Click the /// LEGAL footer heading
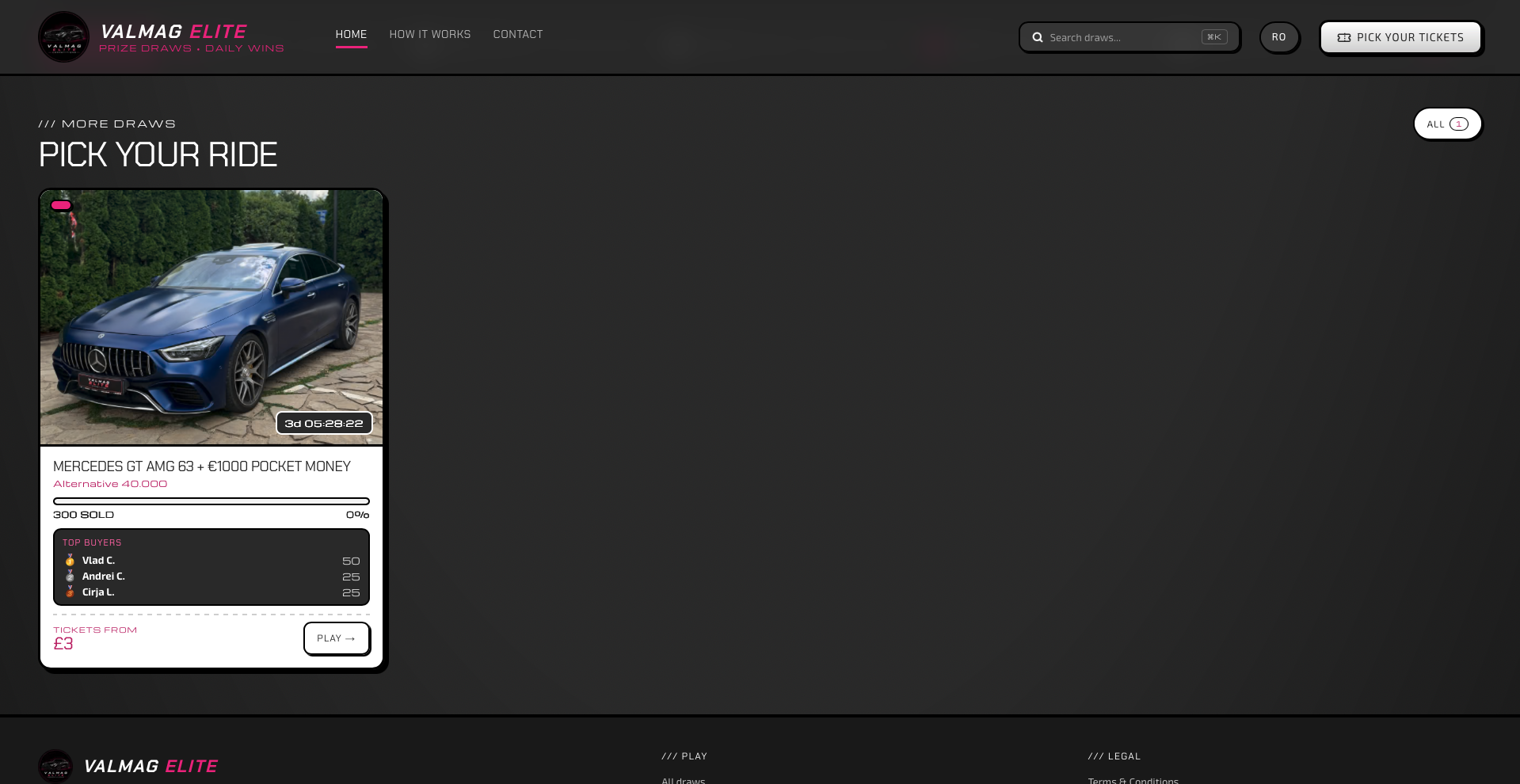1520x784 pixels. [1114, 756]
